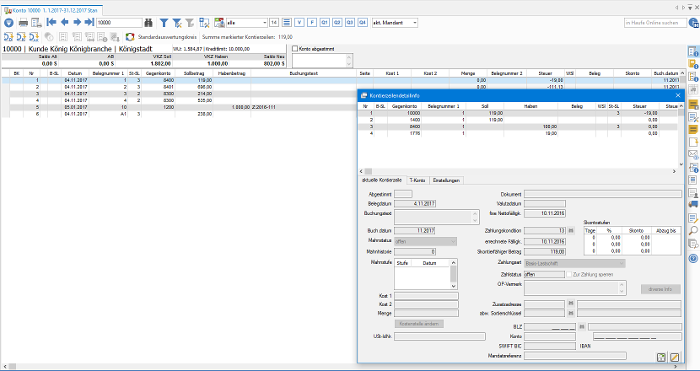Switch to the T-Konto tab

click(x=417, y=180)
